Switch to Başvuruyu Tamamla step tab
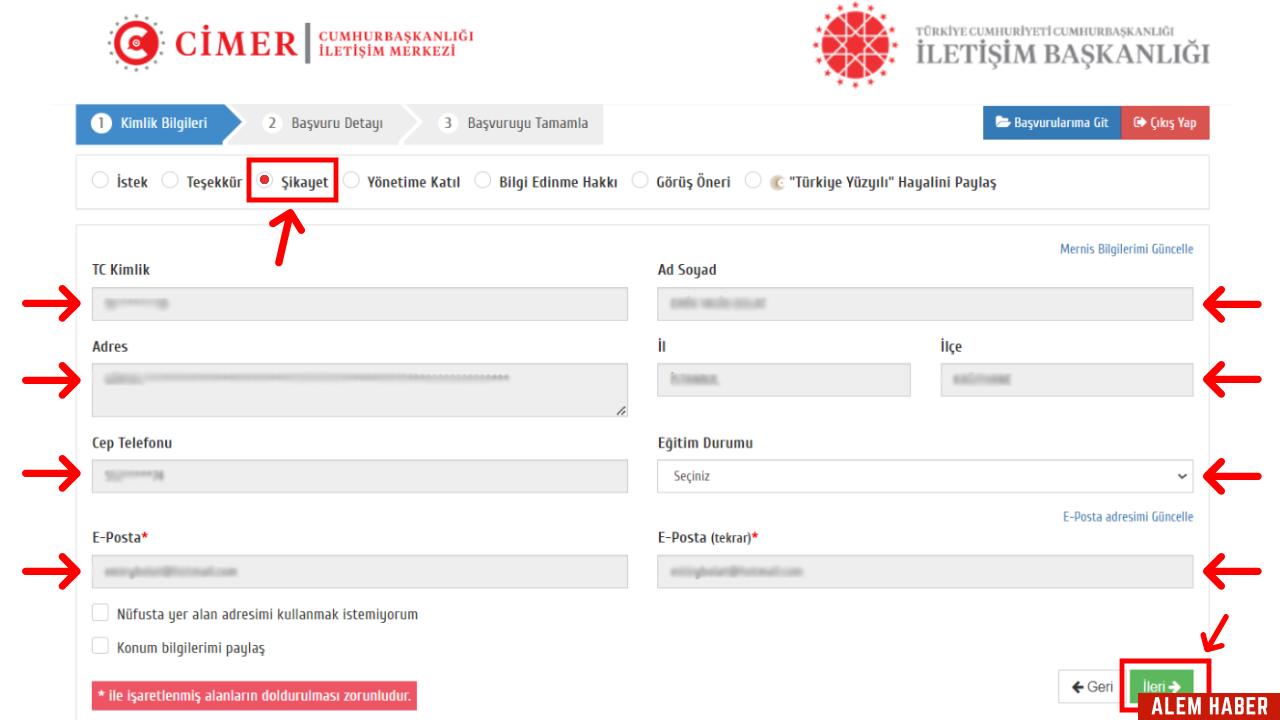Screen dimensions: 1280x720 point(517,124)
